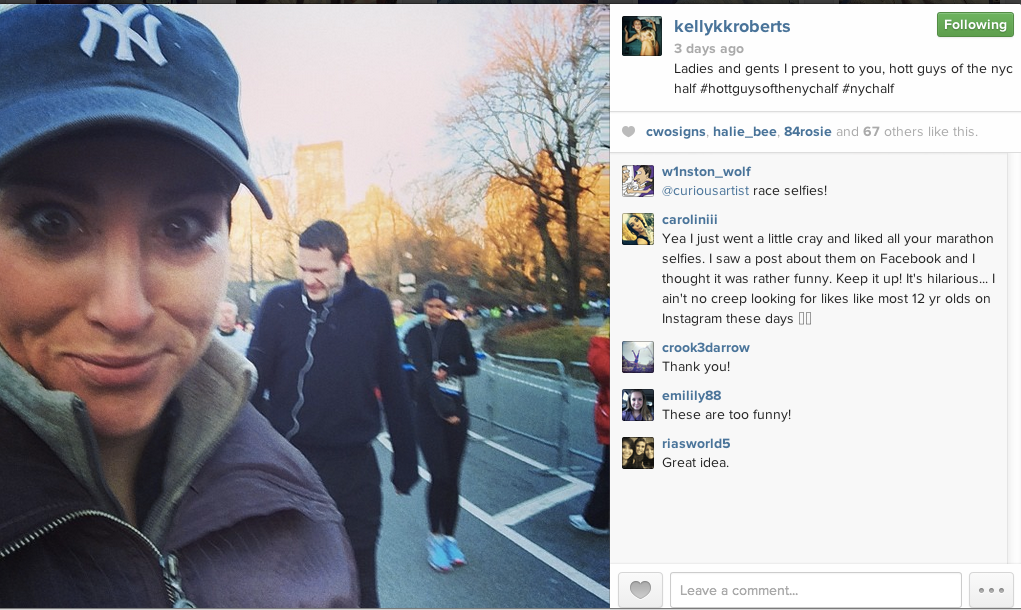This screenshot has height=610, width=1021.
Task: Open the three-dots more options button
Action: pyautogui.click(x=991, y=590)
